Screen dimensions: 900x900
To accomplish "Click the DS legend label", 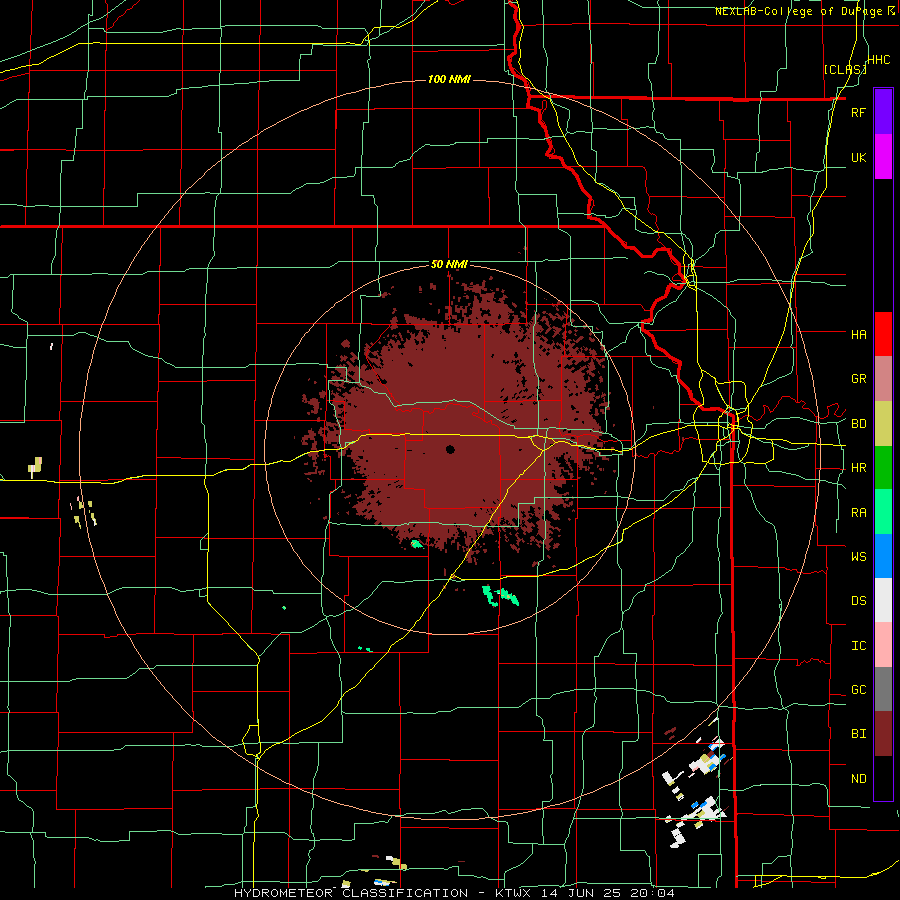I will 859,601.
